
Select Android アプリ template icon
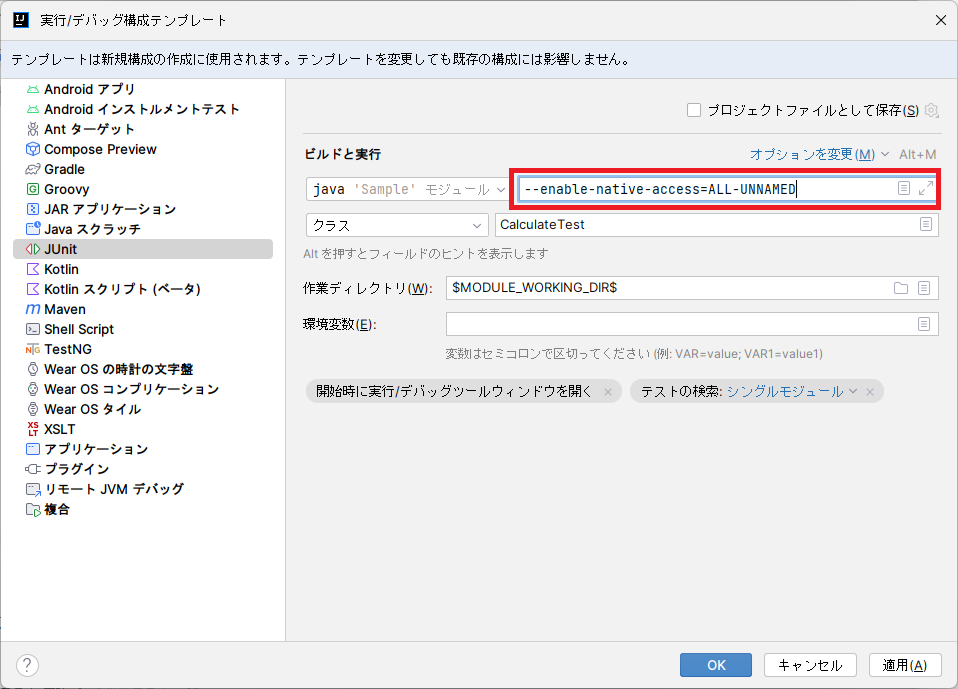(x=33, y=89)
